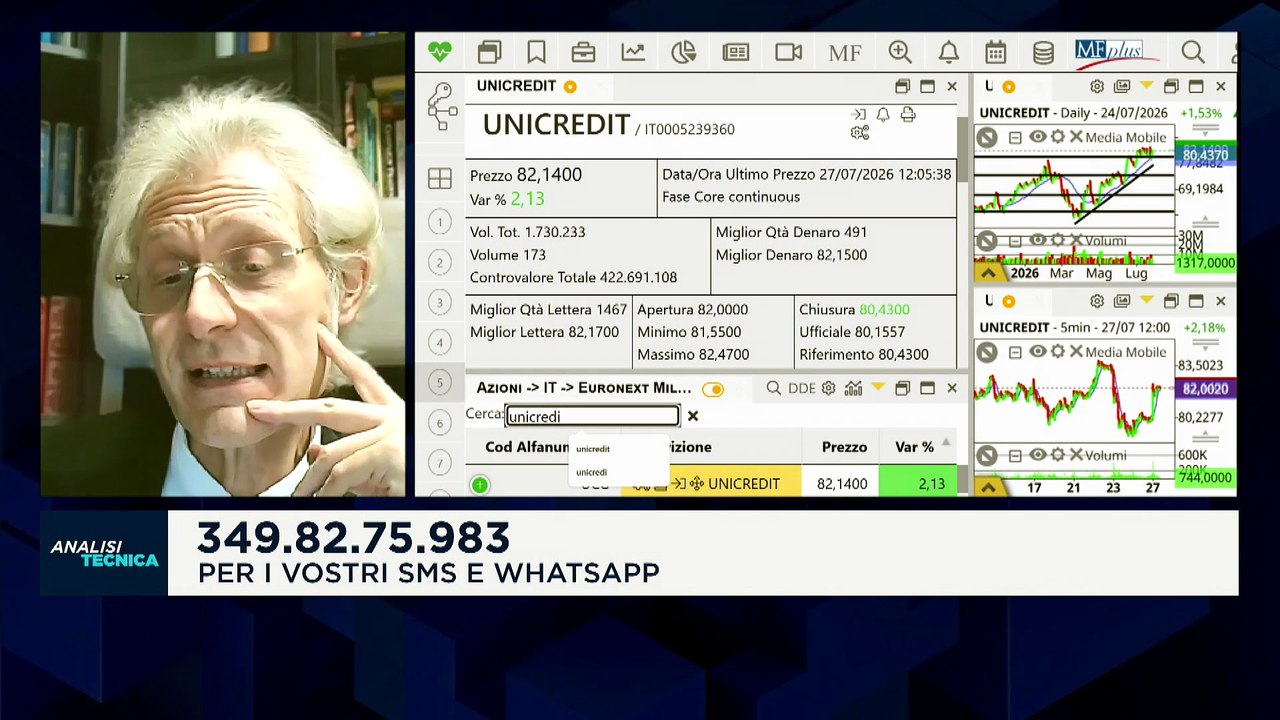This screenshot has height=720, width=1280.
Task: Click the gears icon below the detail header arrow
Action: point(859,133)
